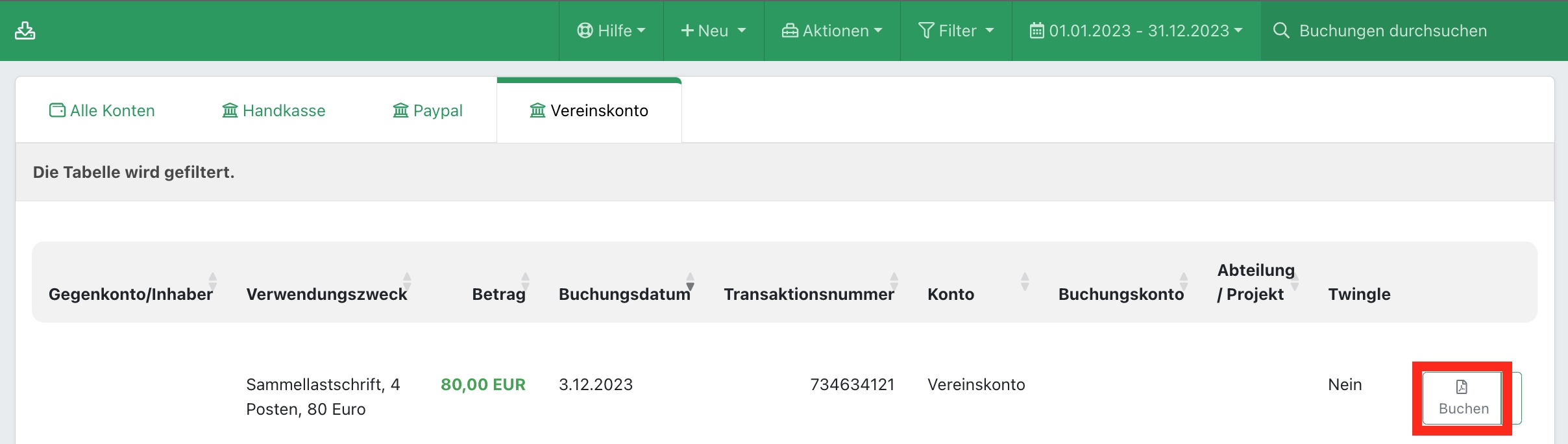
Task: Sort by Buchungsdatum sort arrows
Action: tap(690, 282)
